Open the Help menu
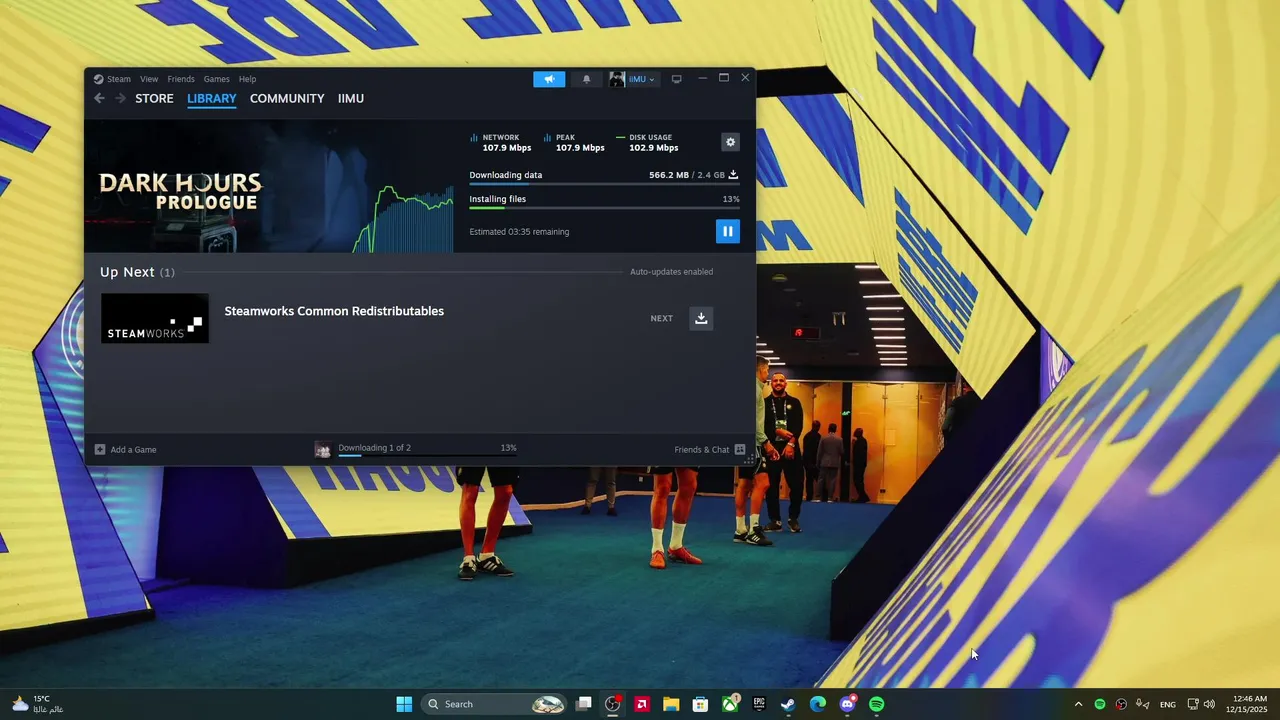This screenshot has height=720, width=1280. tap(247, 79)
